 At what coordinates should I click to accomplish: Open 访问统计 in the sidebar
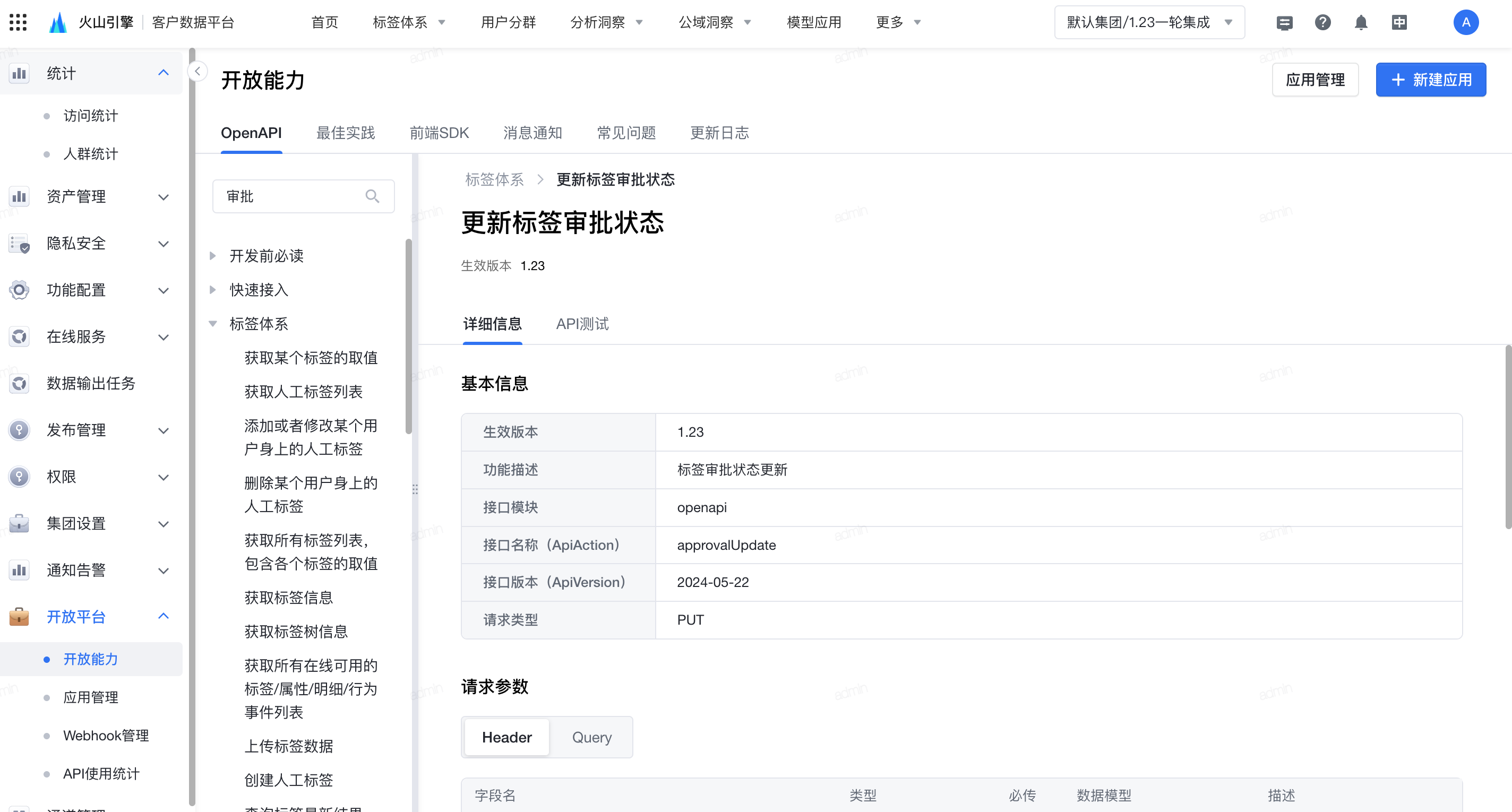[x=90, y=116]
